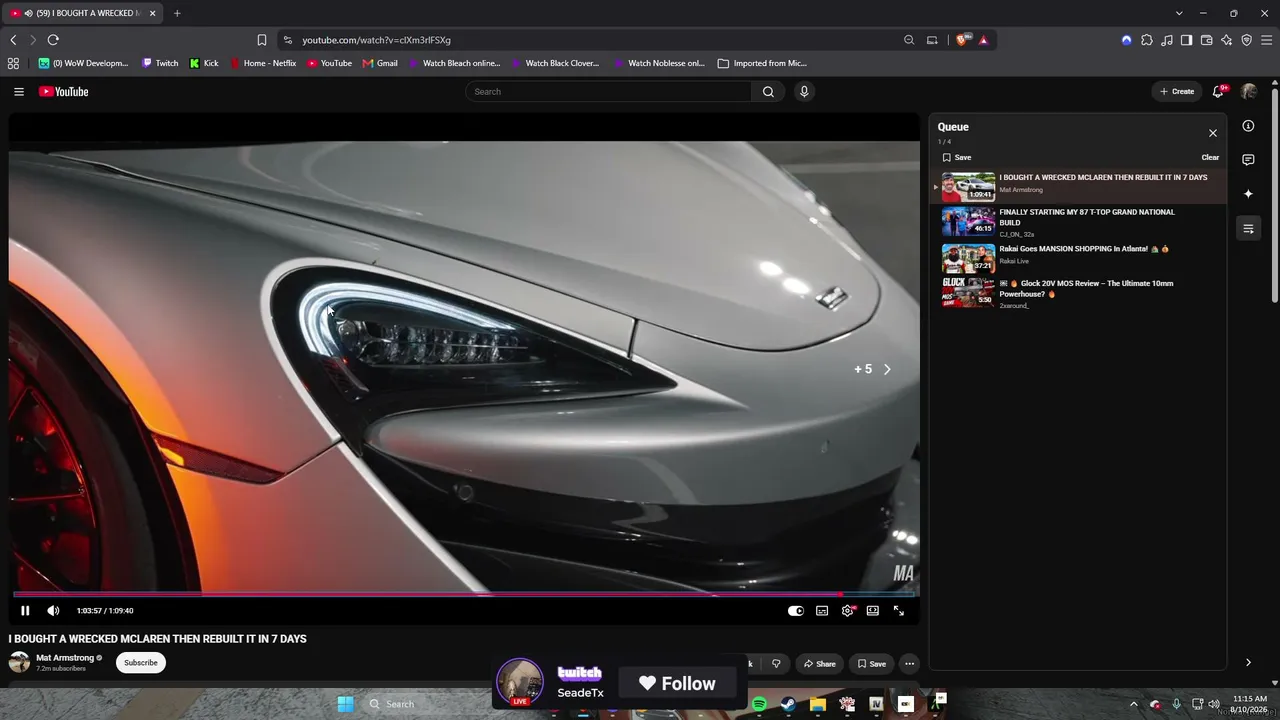Toggle the autoplay switch in player

point(796,611)
